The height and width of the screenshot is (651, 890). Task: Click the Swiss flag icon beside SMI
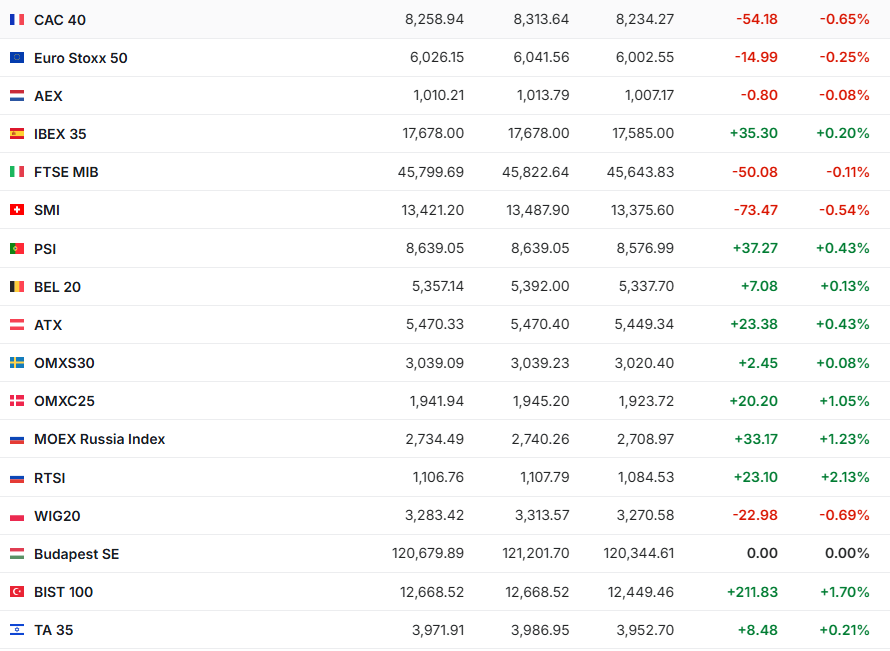point(17,210)
